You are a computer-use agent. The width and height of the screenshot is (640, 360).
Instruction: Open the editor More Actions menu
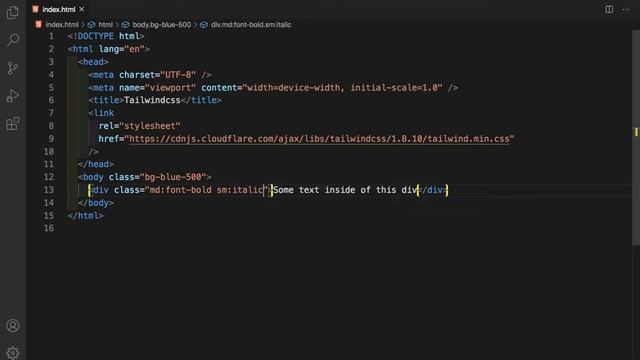point(626,9)
